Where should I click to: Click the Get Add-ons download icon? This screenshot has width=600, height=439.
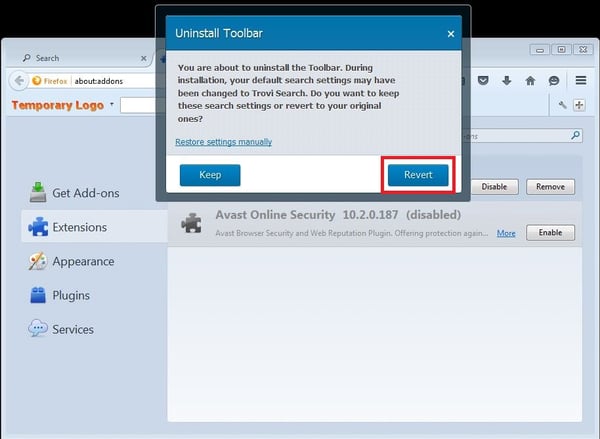click(38, 193)
